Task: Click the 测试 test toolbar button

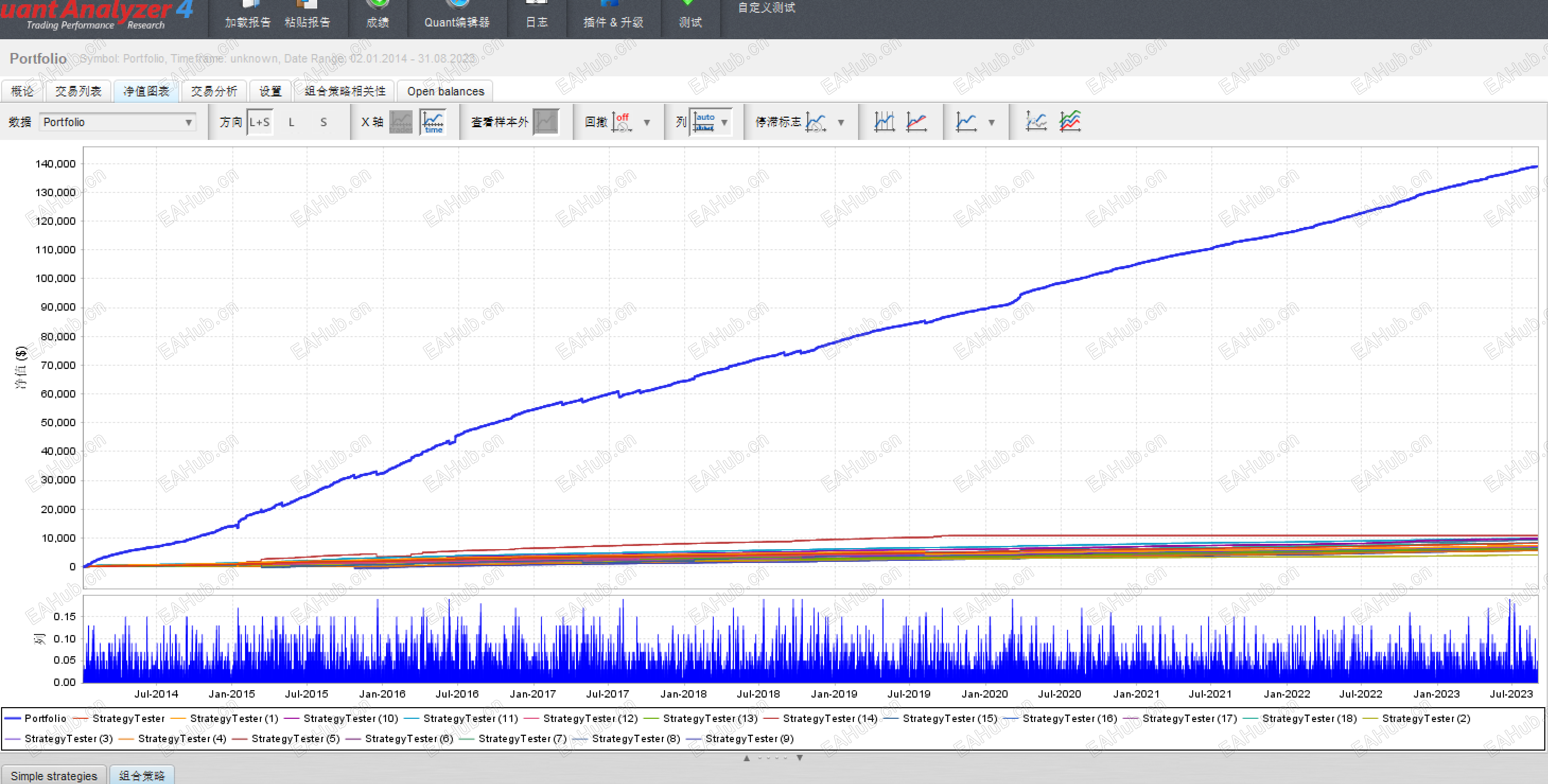Action: coord(690,15)
